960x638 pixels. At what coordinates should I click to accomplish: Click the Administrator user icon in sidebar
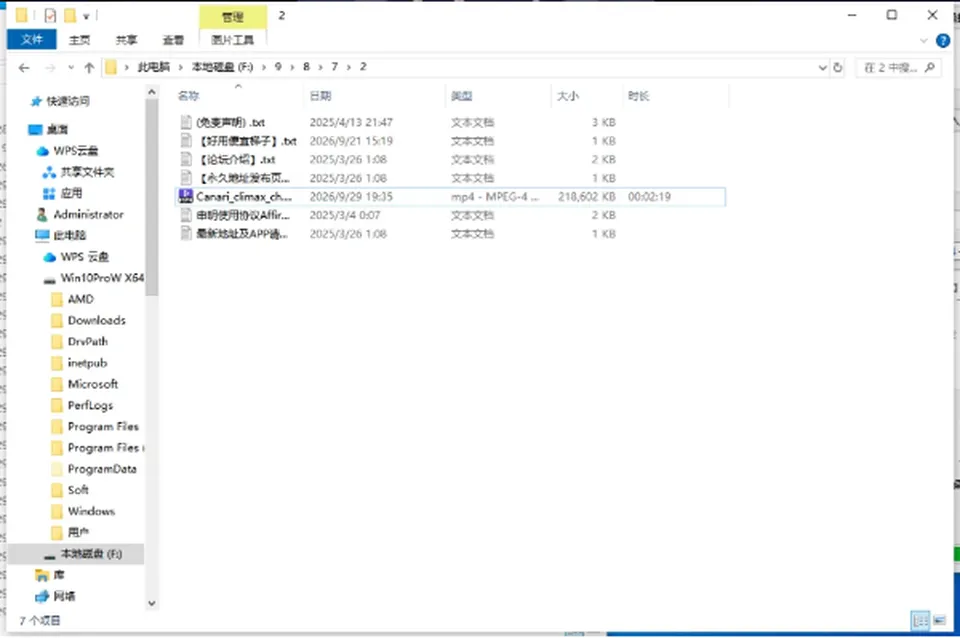point(42,215)
